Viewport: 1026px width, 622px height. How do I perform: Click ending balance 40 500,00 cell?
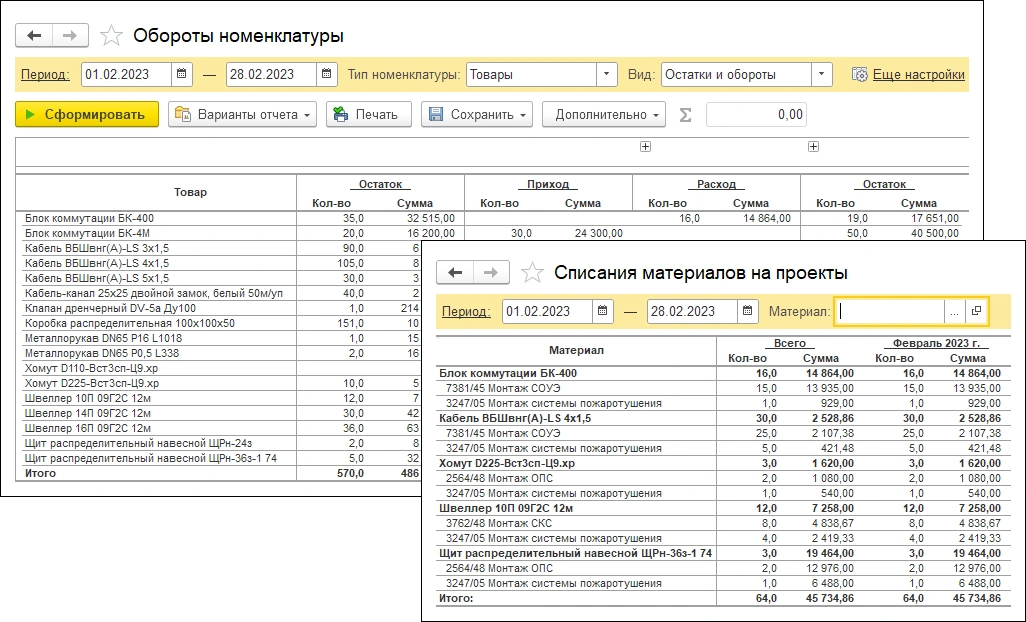[x=934, y=233]
